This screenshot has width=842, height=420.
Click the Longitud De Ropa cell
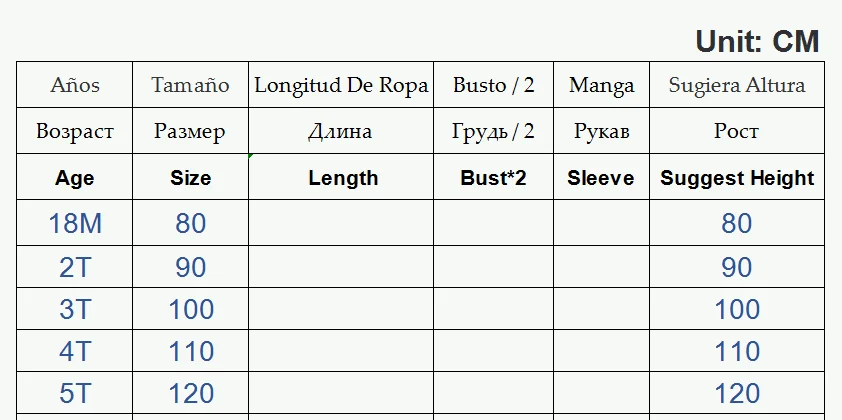click(x=342, y=85)
